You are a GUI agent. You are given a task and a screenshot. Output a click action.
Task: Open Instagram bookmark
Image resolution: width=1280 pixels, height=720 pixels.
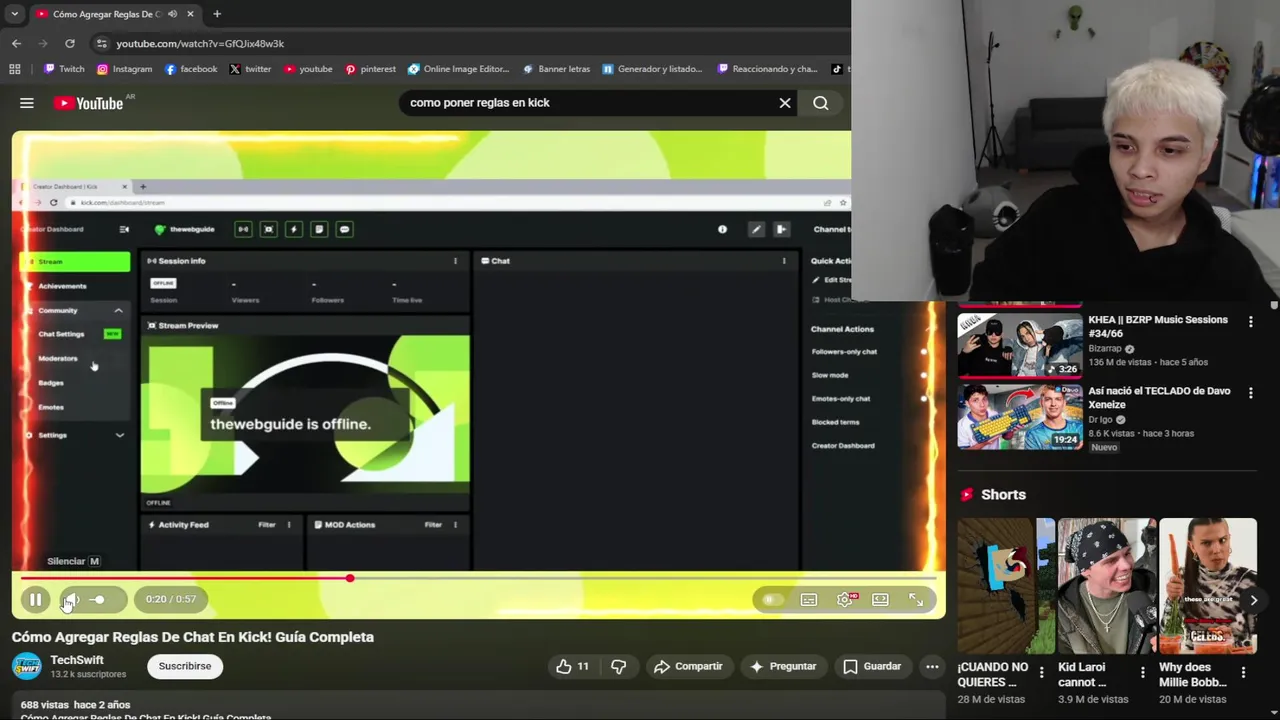(125, 69)
